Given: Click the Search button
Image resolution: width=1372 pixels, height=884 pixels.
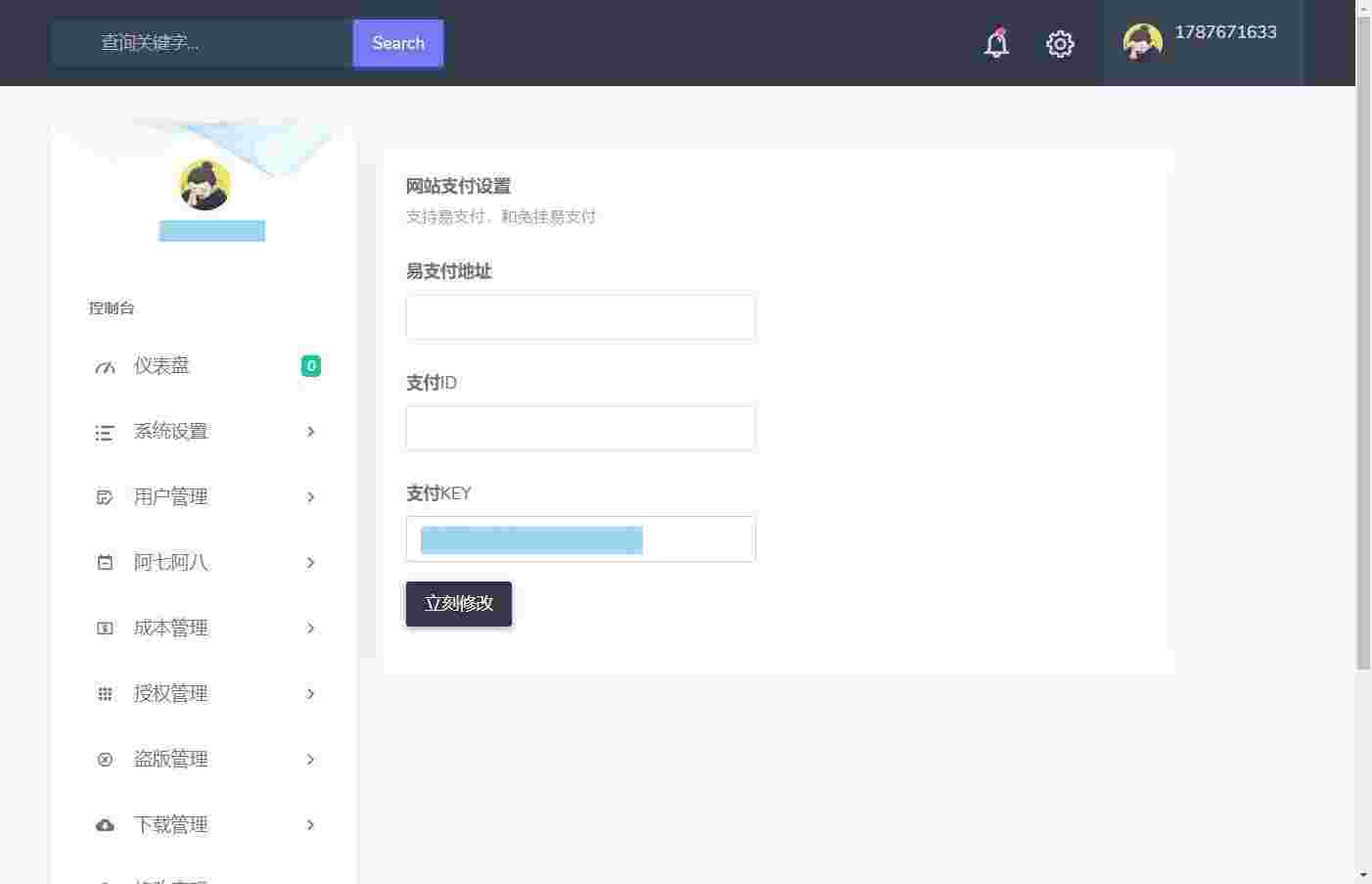Looking at the screenshot, I should coord(398,43).
